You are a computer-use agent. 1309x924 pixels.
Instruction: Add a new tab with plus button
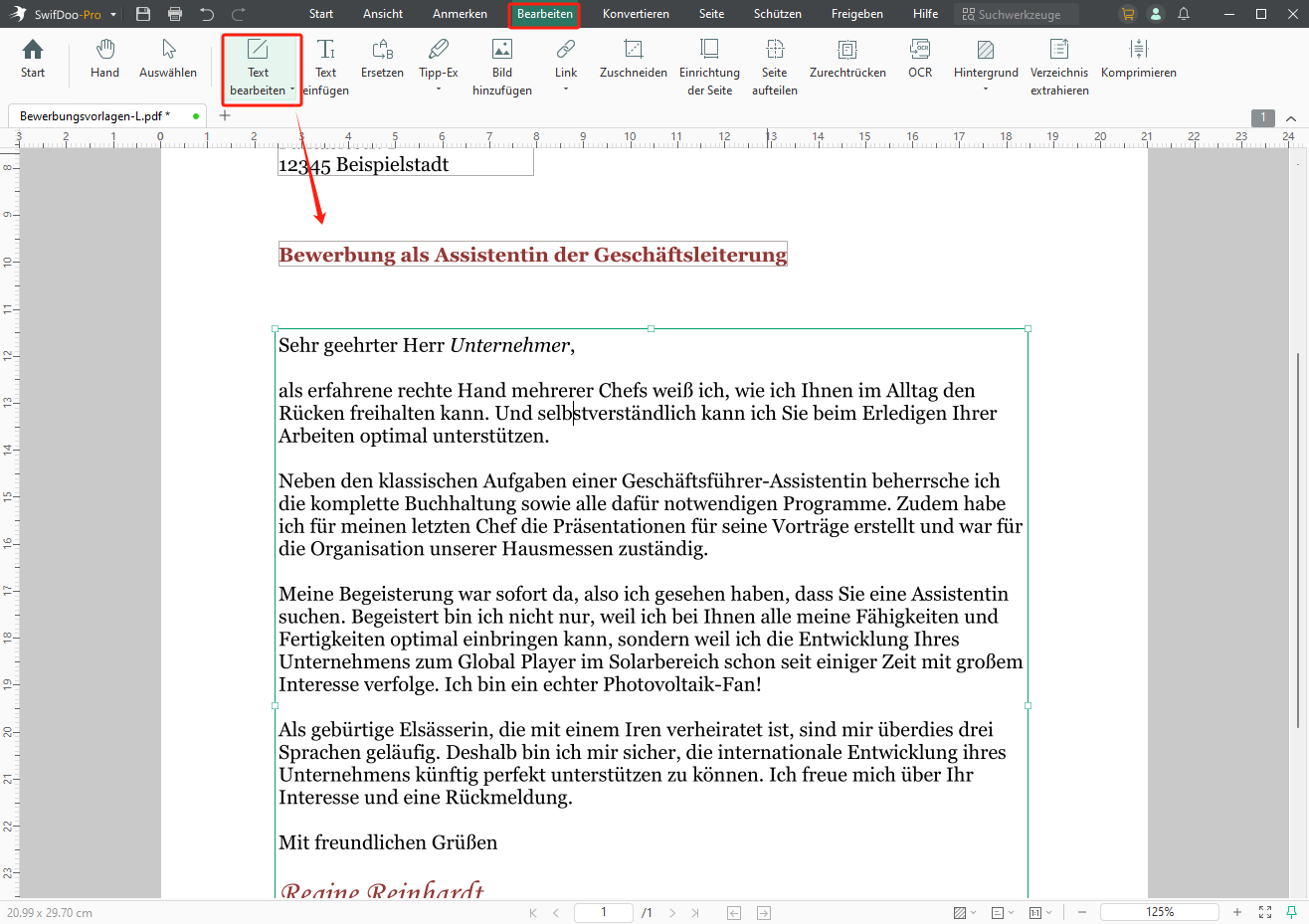pyautogui.click(x=225, y=115)
